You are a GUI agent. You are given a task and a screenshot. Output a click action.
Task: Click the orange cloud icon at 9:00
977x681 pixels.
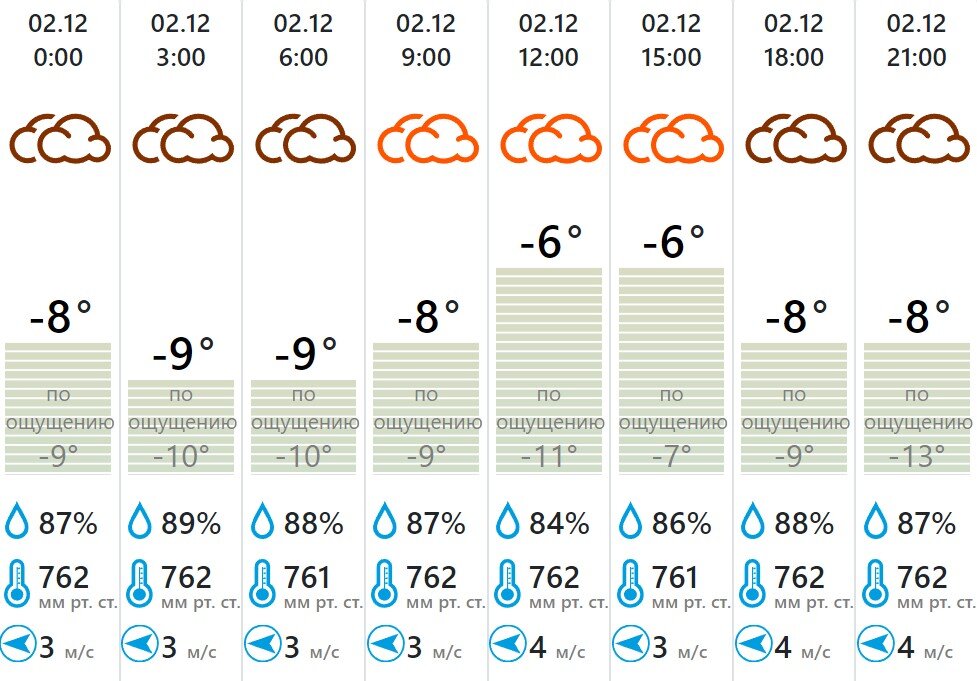click(428, 138)
